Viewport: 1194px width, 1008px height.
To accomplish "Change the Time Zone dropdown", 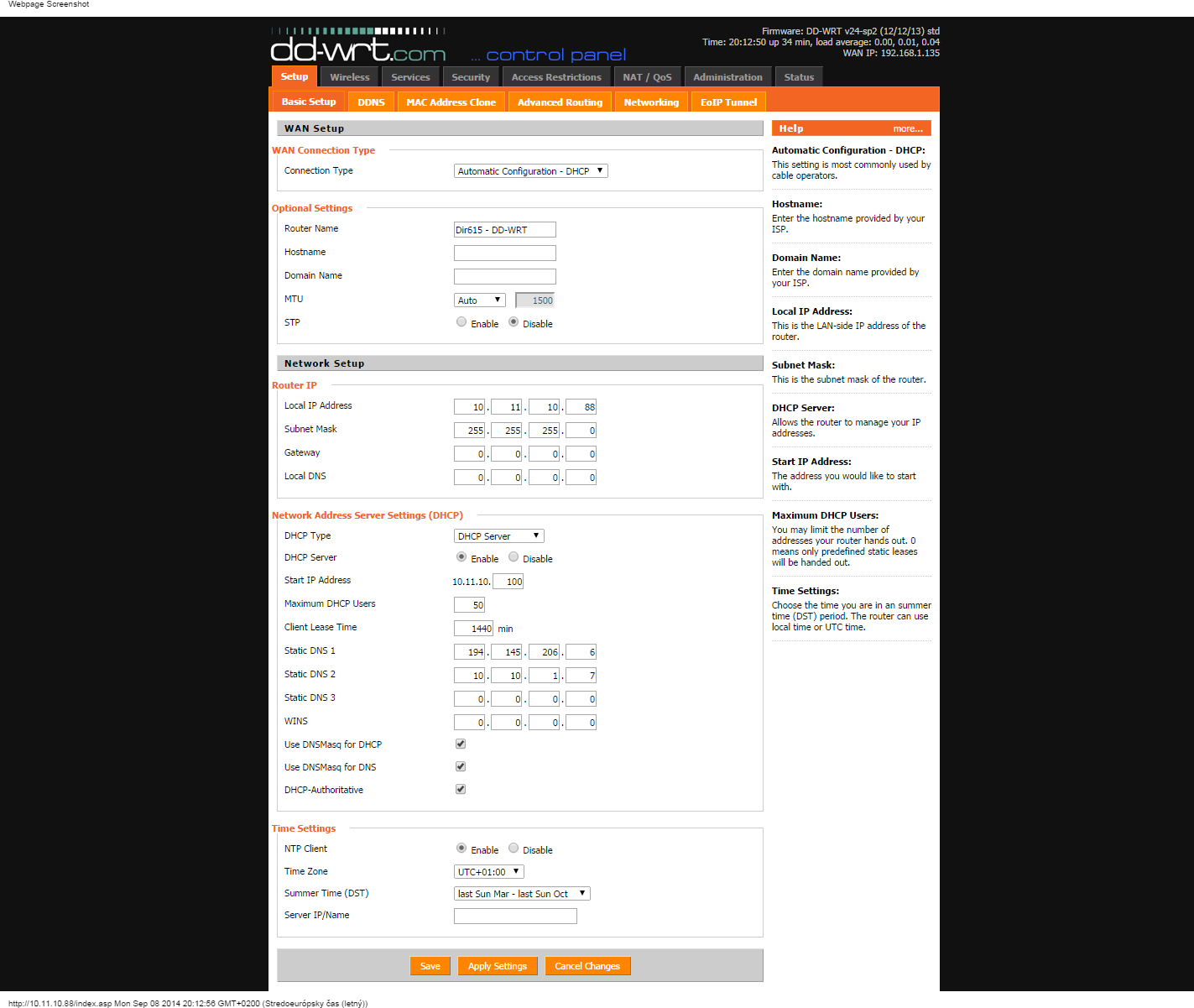I will pyautogui.click(x=488, y=871).
